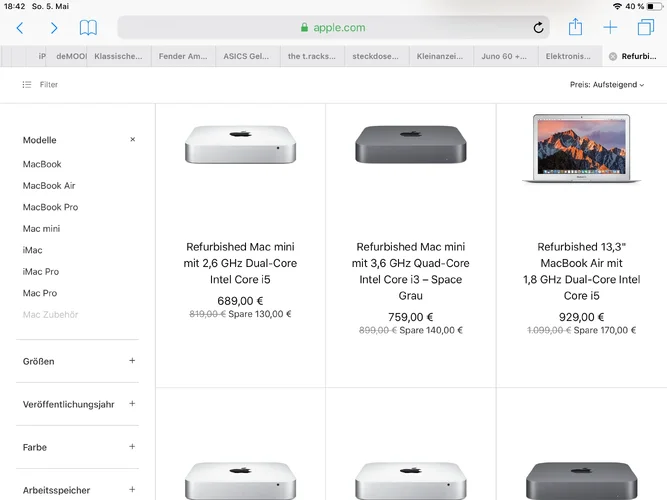The image size is (667, 500).
Task: Click the Filter label
Action: coord(48,85)
